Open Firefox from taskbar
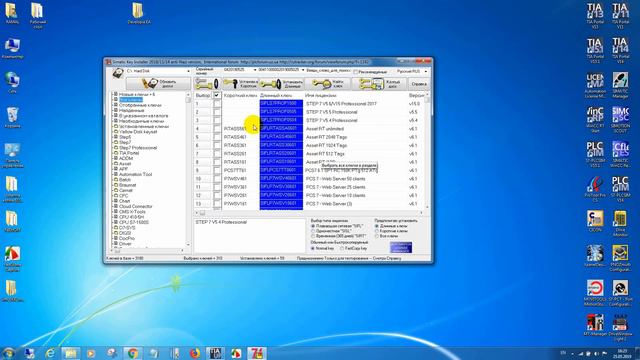This screenshot has width=640, height=360. tap(195, 353)
